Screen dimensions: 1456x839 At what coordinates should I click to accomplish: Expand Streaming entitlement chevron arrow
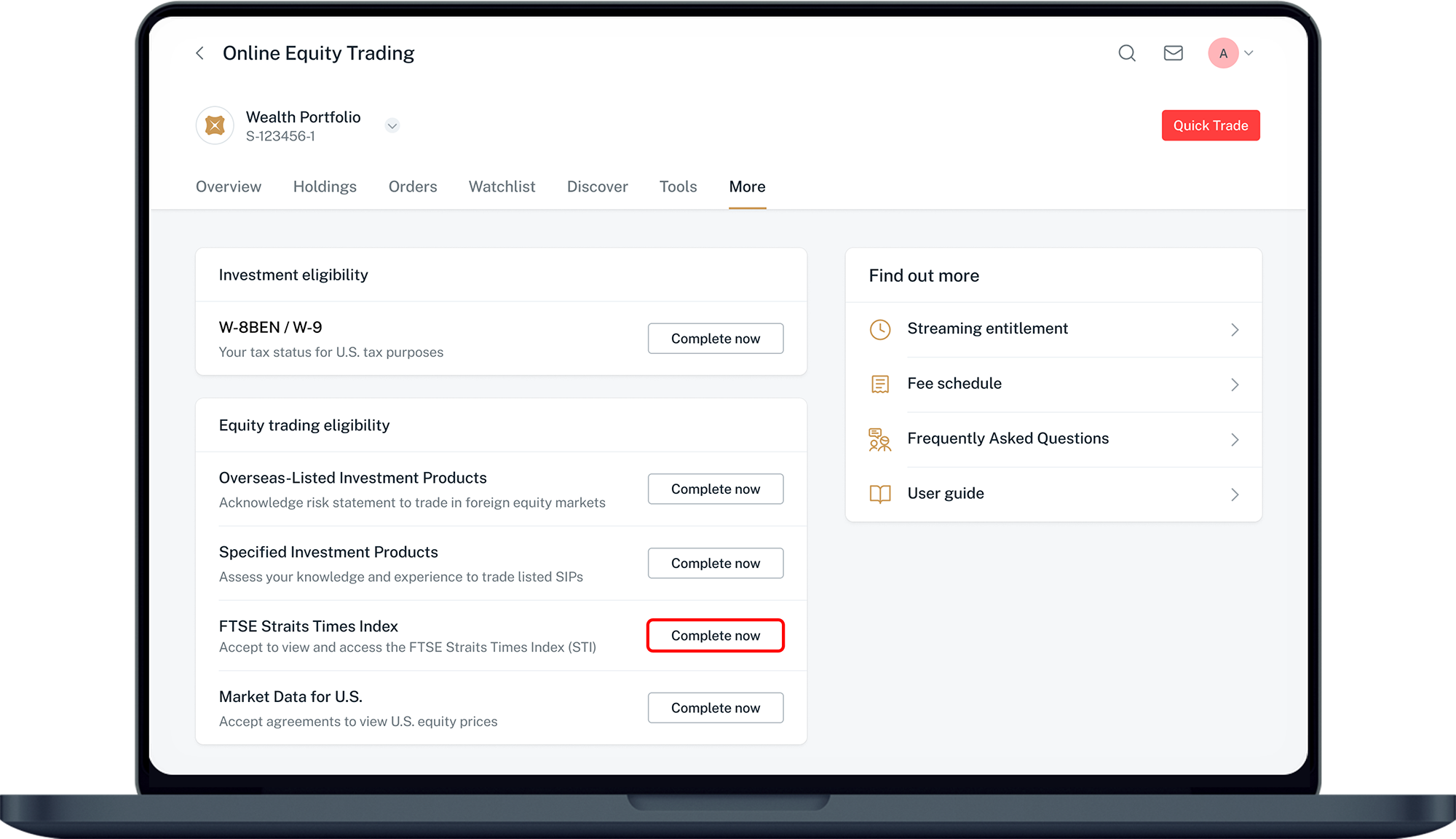click(x=1235, y=330)
